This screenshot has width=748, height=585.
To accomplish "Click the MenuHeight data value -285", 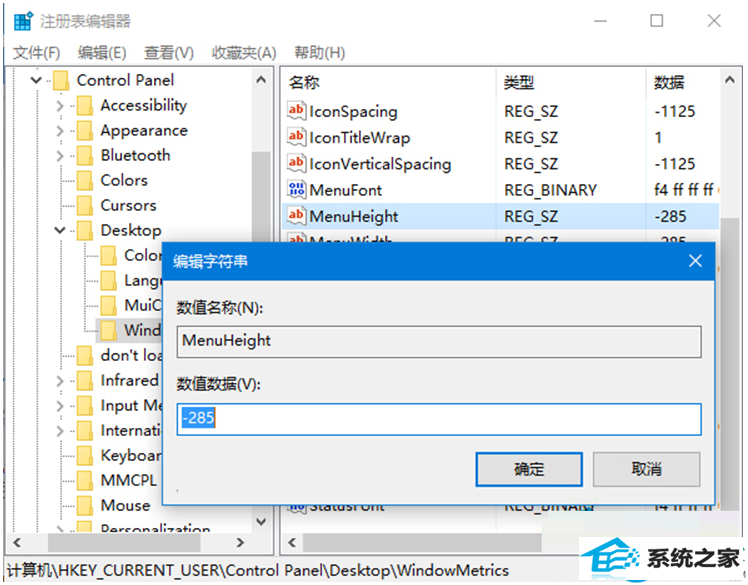I will pyautogui.click(x=670, y=216).
